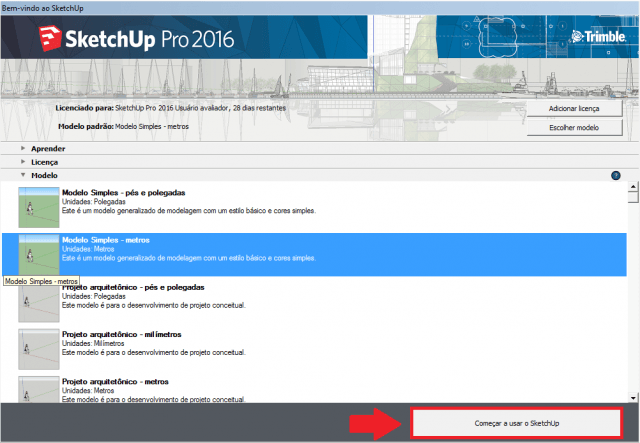Expand the Aprender section triangle
This screenshot has height=443, width=640.
(x=23, y=148)
